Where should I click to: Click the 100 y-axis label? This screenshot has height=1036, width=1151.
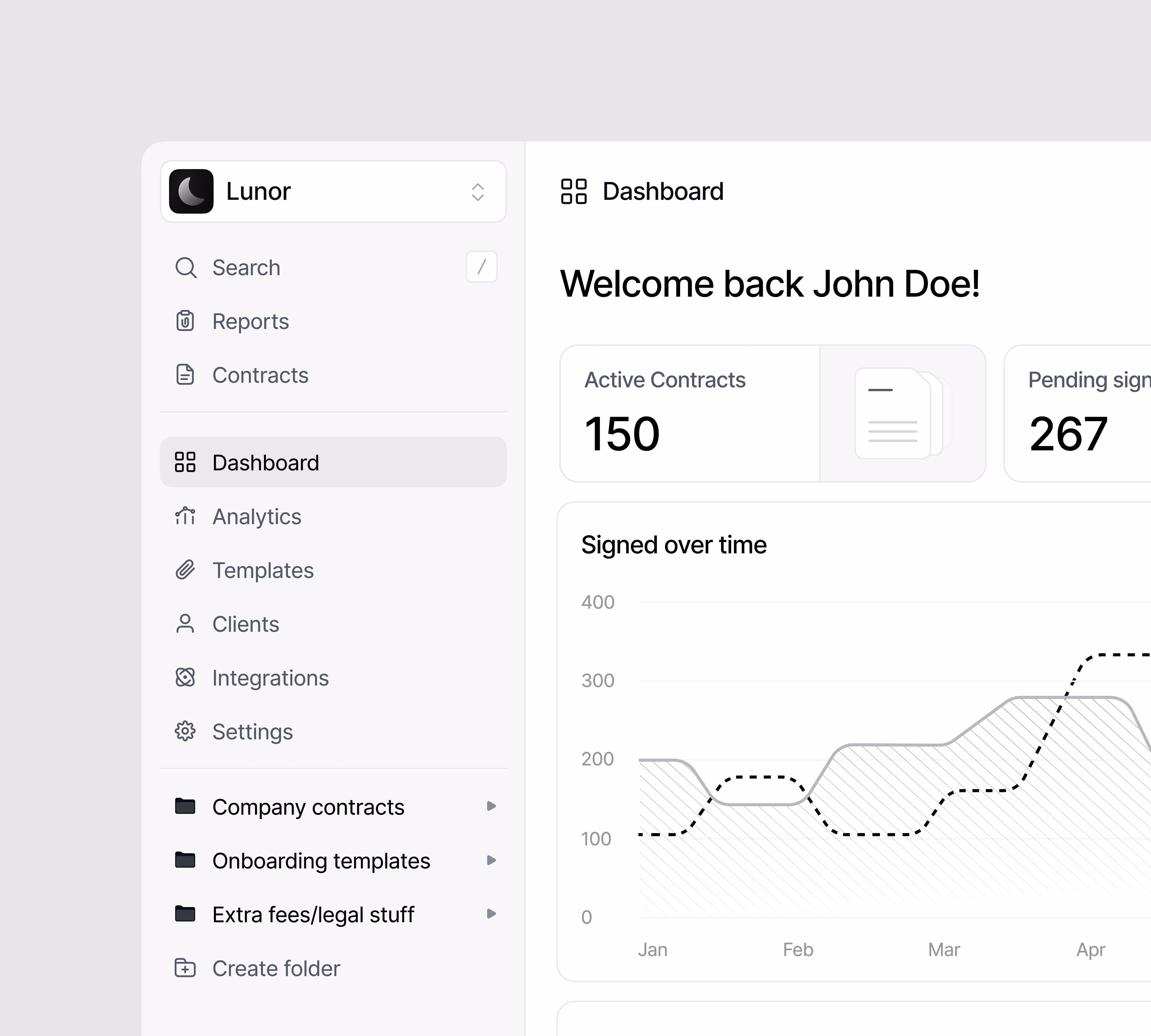[x=596, y=839]
